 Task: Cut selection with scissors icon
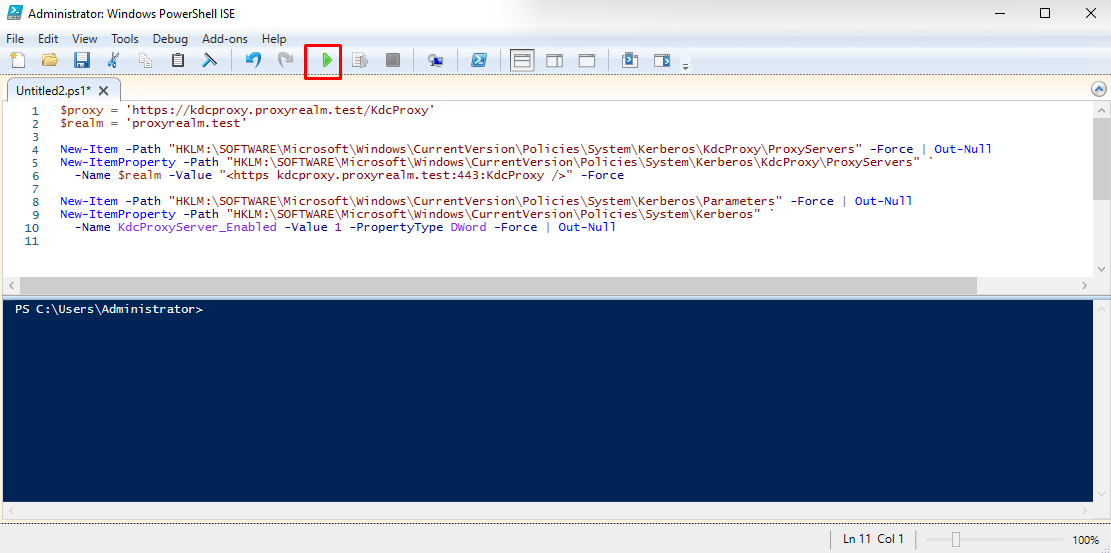(x=113, y=60)
